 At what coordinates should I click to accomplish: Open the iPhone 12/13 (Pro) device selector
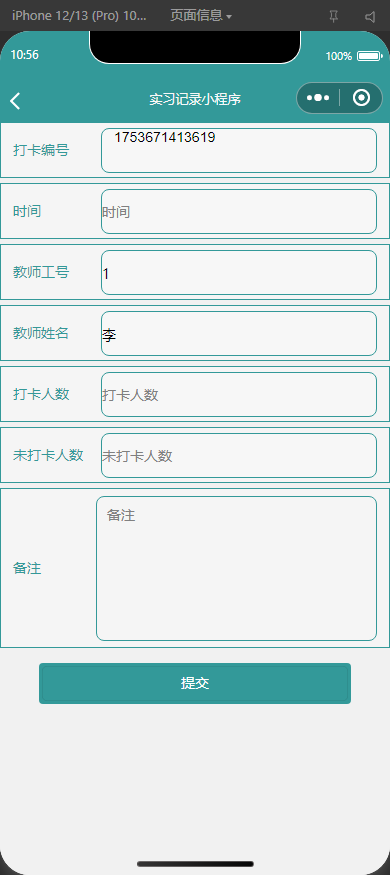(79, 16)
